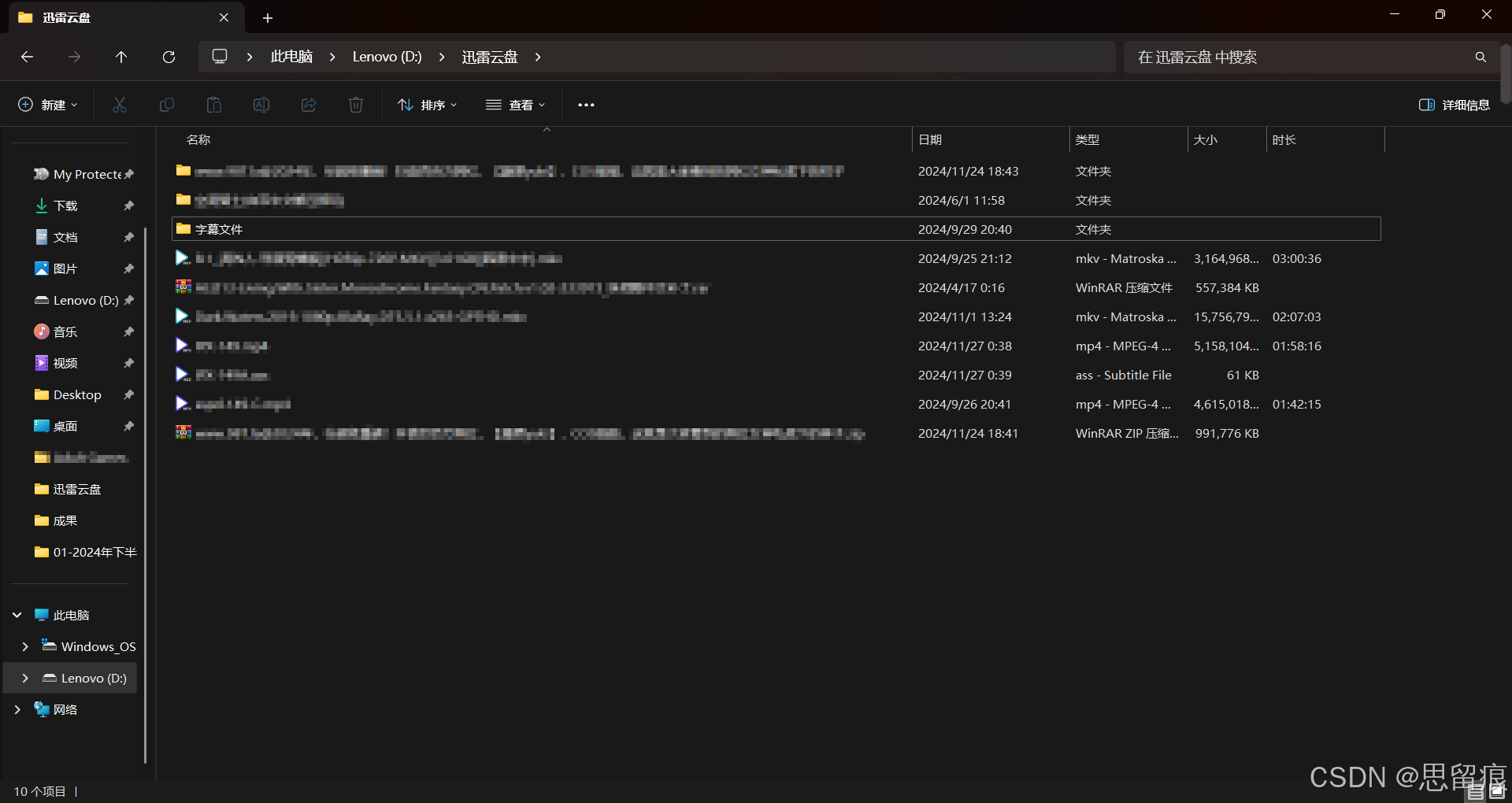Screen dimensions: 1512x803
Task: Select the mkv file with duration 02:07:03
Action: click(776, 316)
